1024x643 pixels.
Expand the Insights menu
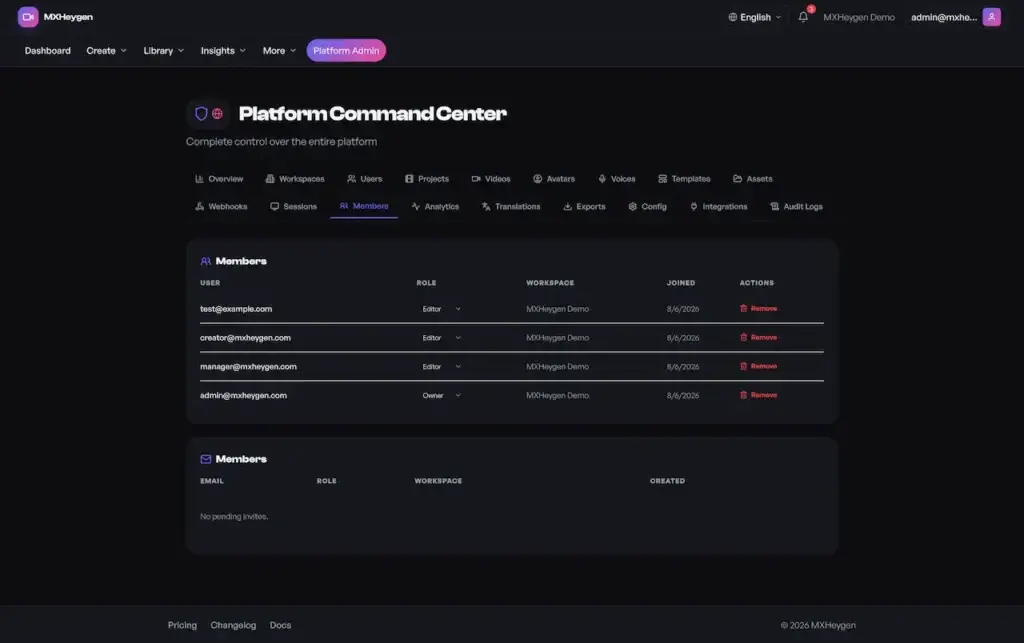coord(223,50)
